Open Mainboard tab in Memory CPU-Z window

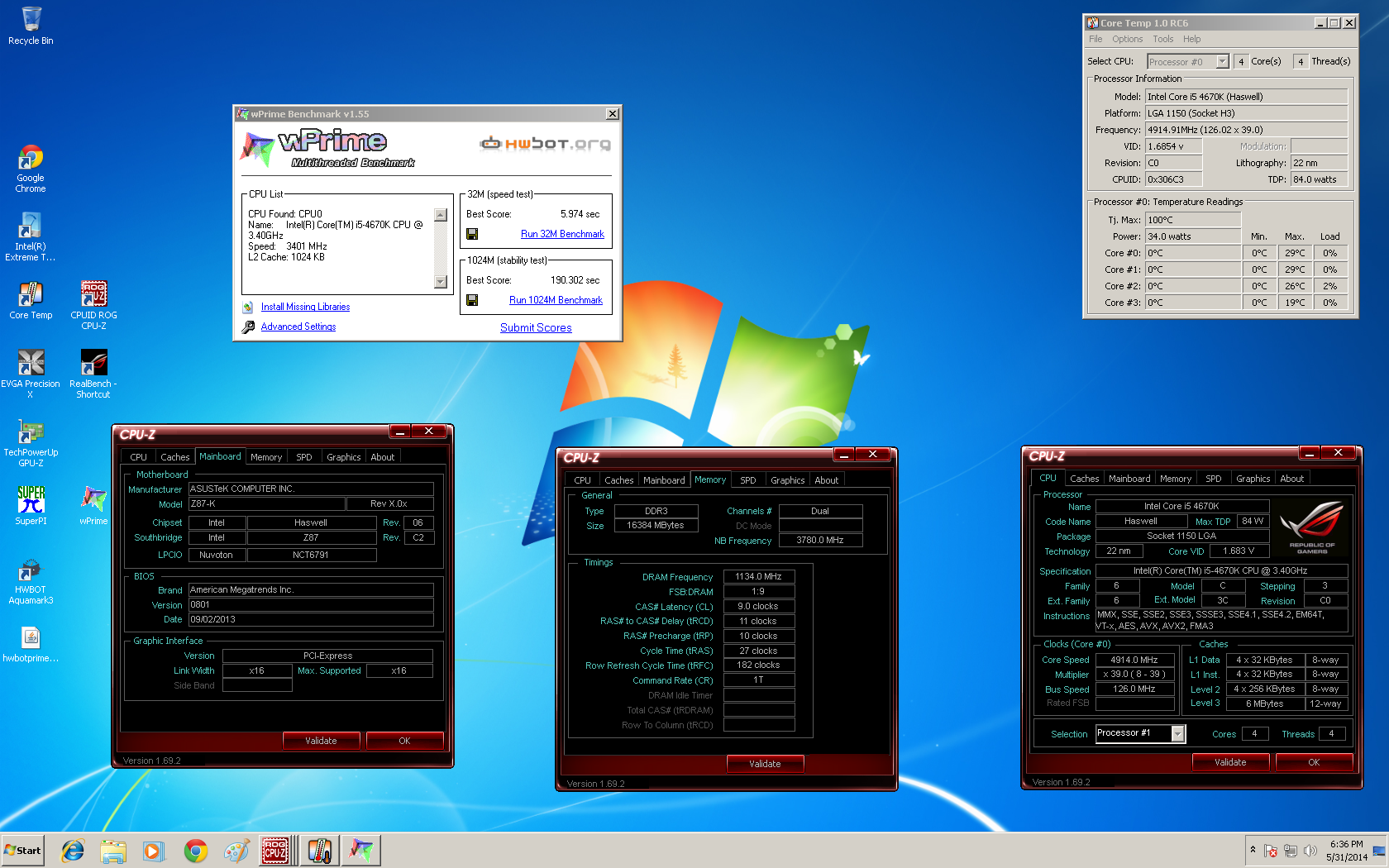tap(664, 480)
